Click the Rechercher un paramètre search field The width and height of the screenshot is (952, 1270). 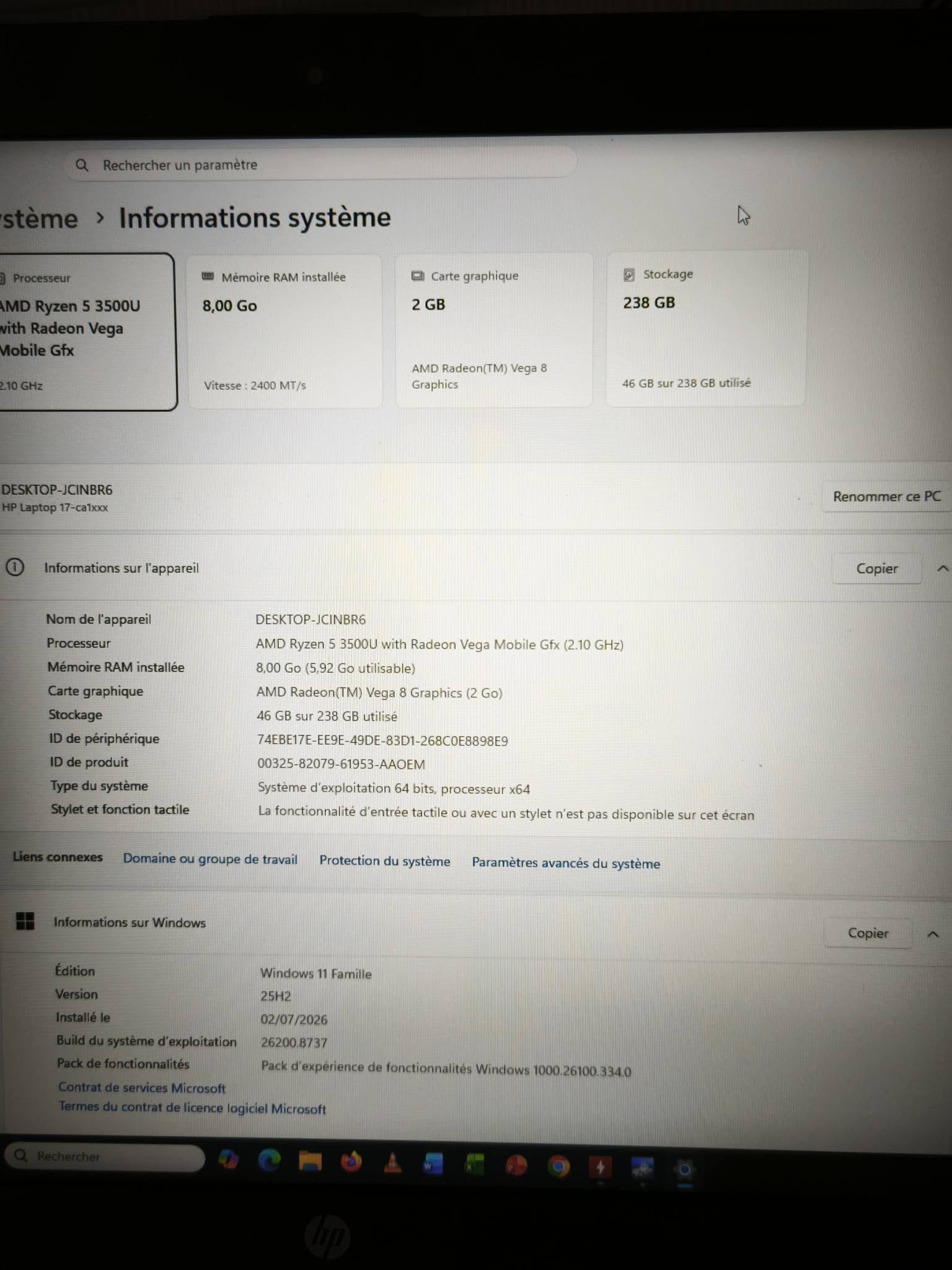tap(320, 164)
